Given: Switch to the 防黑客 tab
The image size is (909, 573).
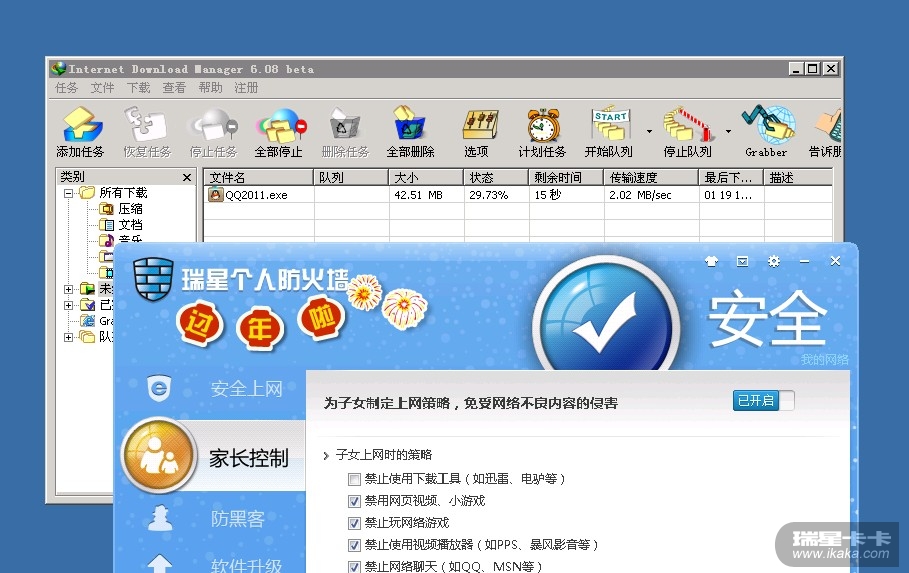Looking at the screenshot, I should click(x=238, y=518).
